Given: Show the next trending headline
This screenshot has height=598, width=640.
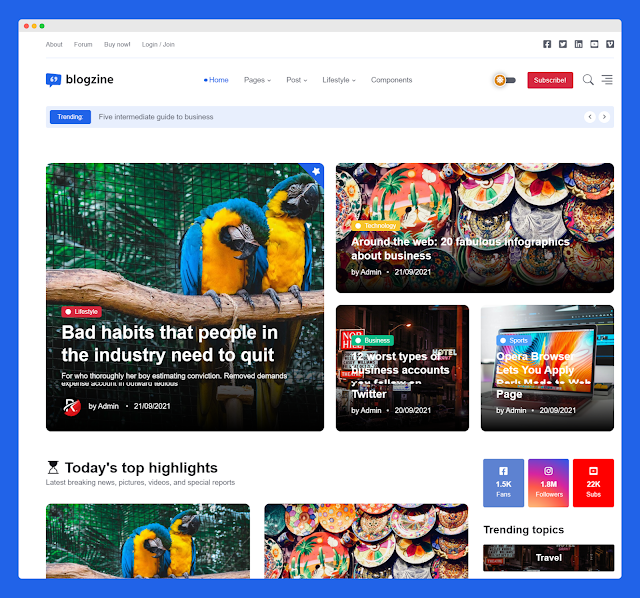Looking at the screenshot, I should point(604,117).
